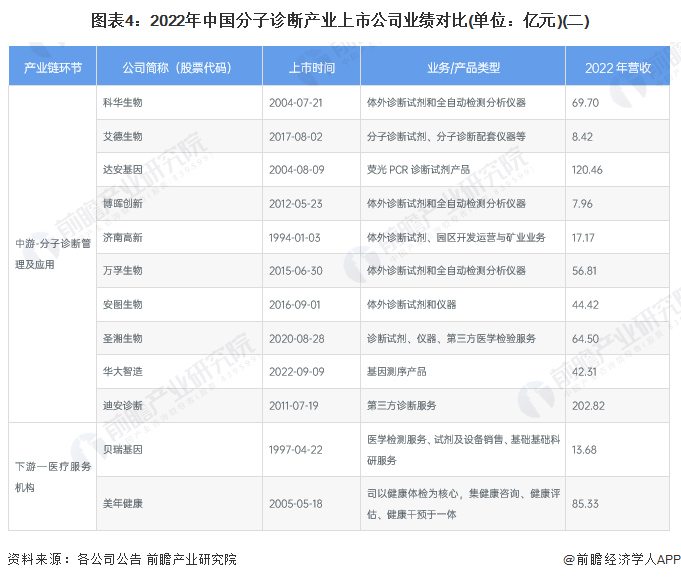Select the chart title 图表4
Screen dimensions: 681x580
(x=340, y=20)
